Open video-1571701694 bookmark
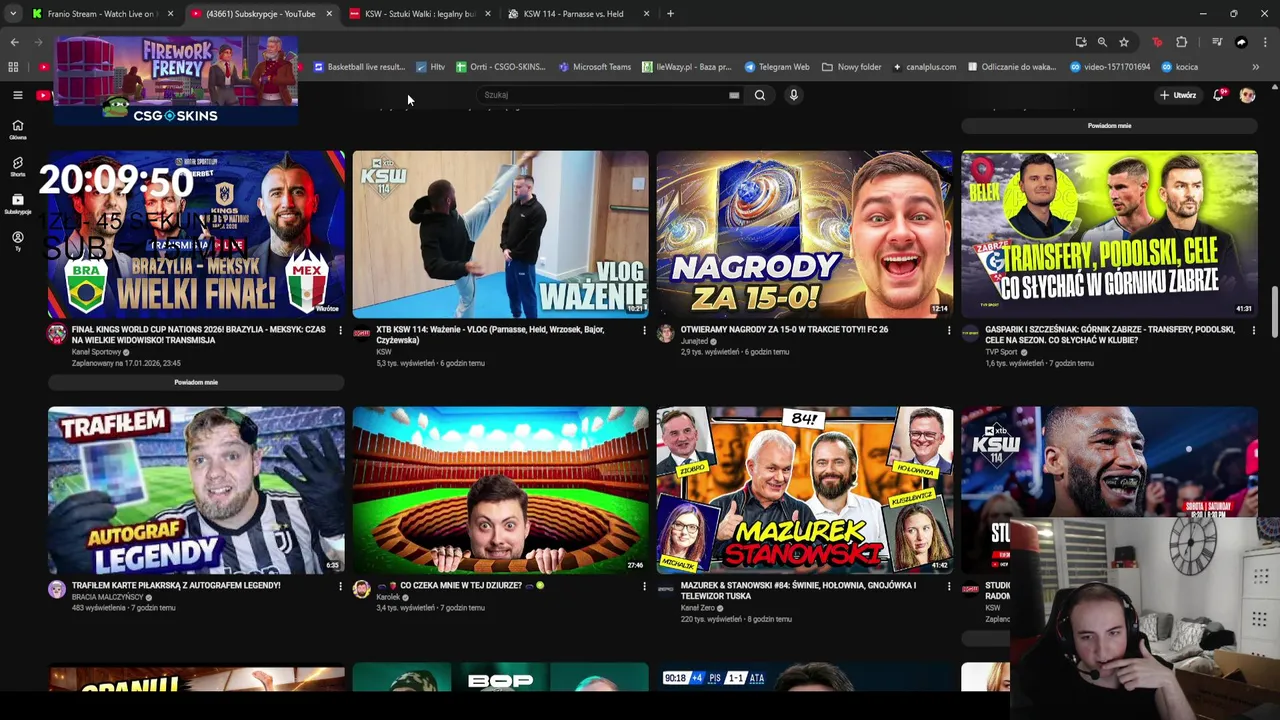This screenshot has width=1280, height=720. click(1110, 67)
